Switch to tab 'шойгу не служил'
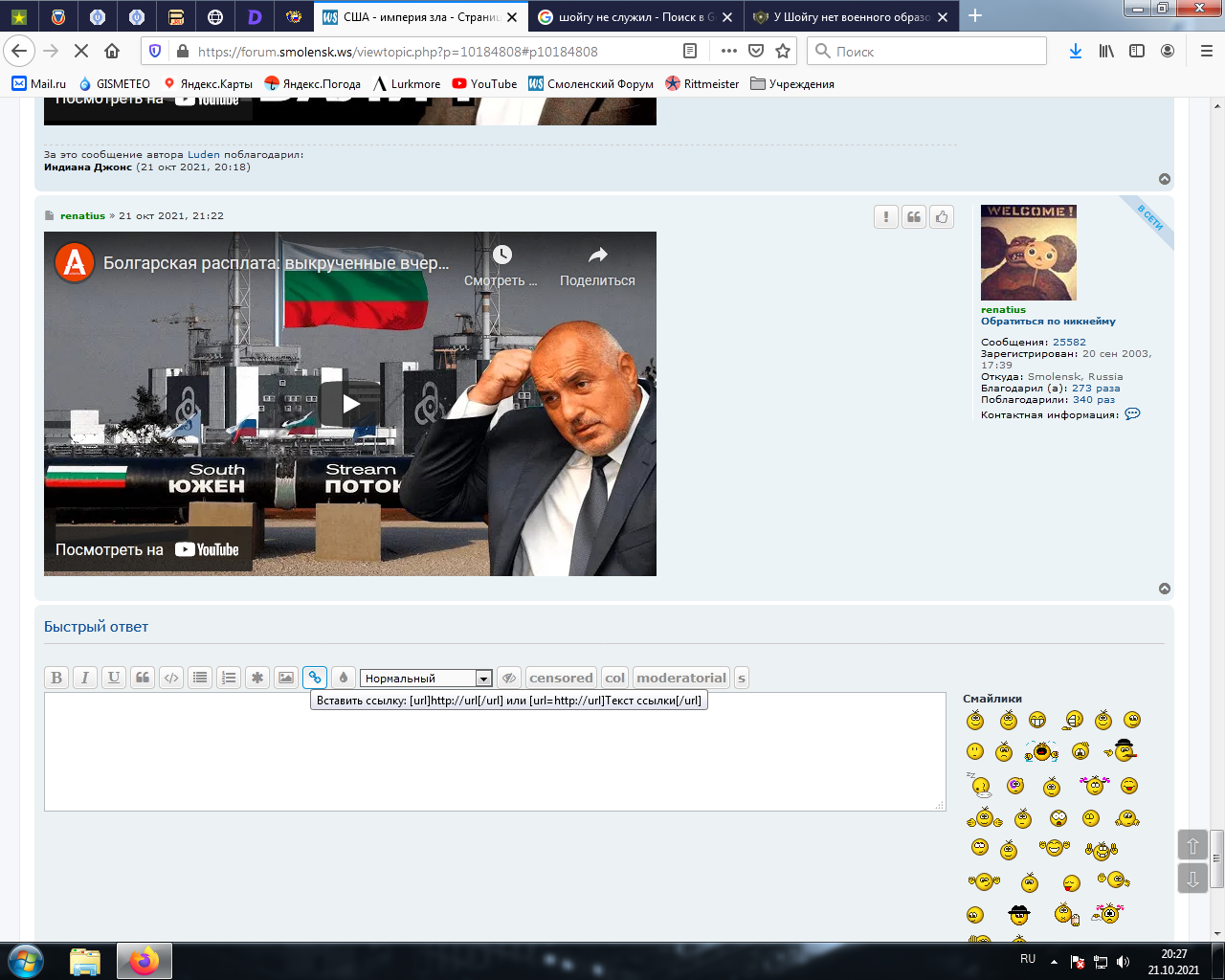This screenshot has width=1225, height=980. pyautogui.click(x=635, y=16)
